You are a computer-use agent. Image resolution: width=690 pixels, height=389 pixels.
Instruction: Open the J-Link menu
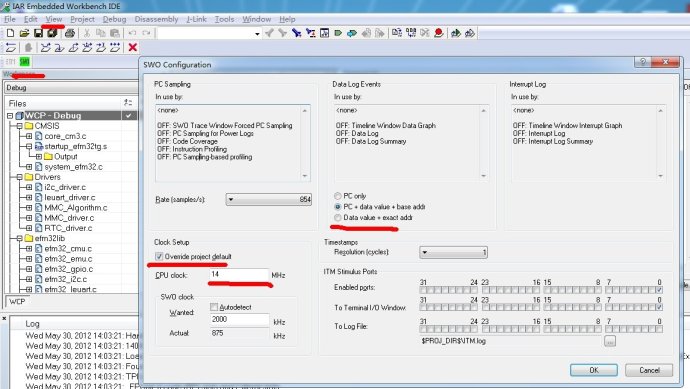[196, 19]
